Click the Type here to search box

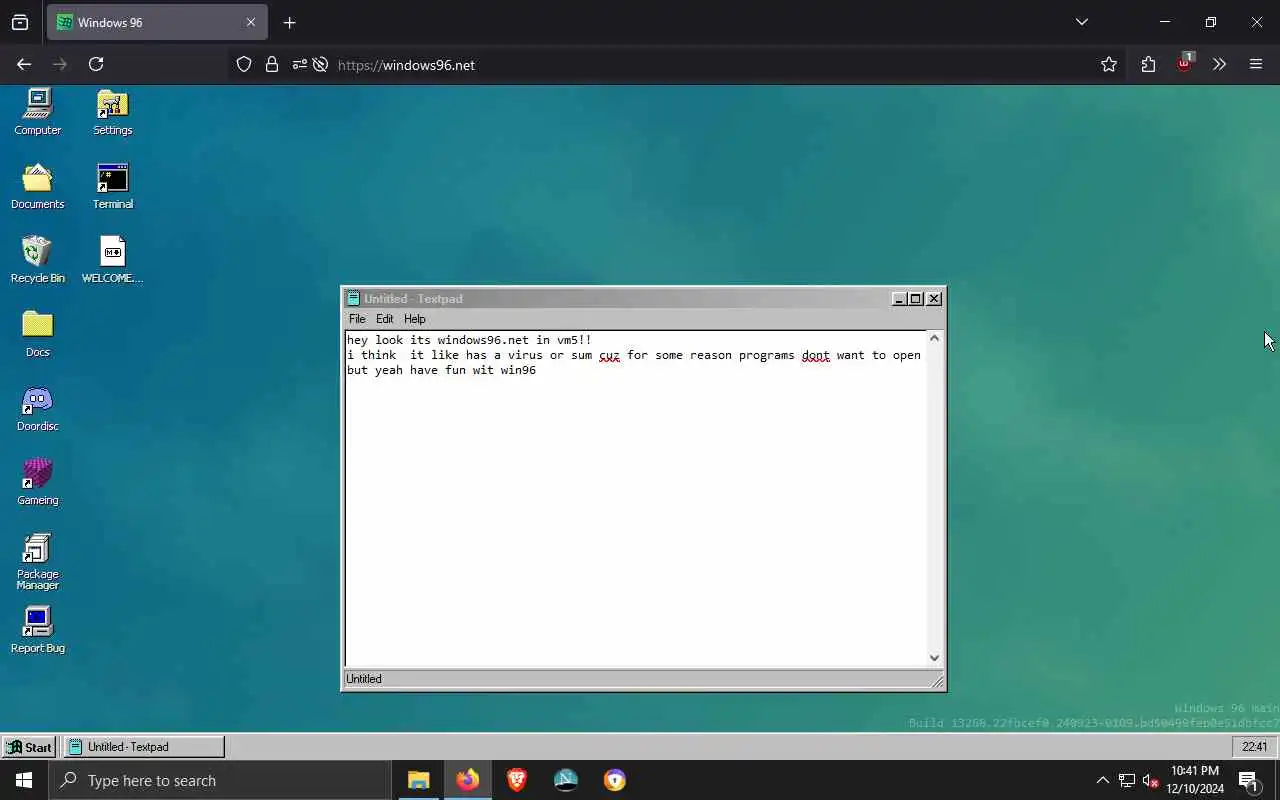(220, 780)
